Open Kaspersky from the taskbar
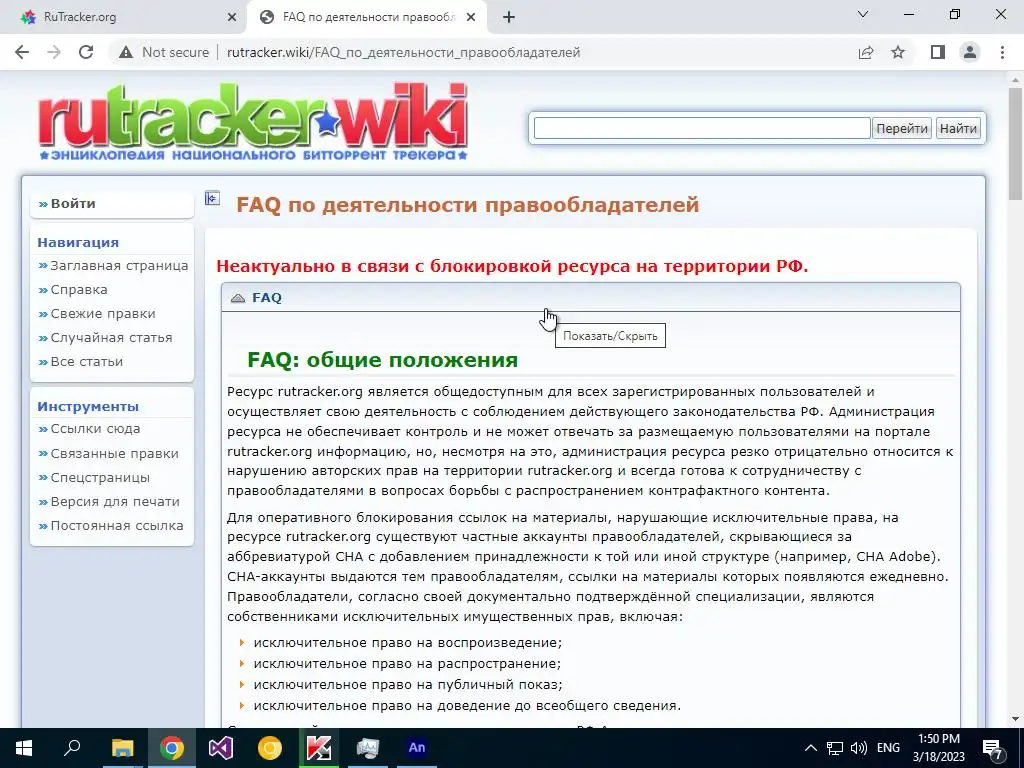Viewport: 1024px width, 768px height. coord(319,748)
